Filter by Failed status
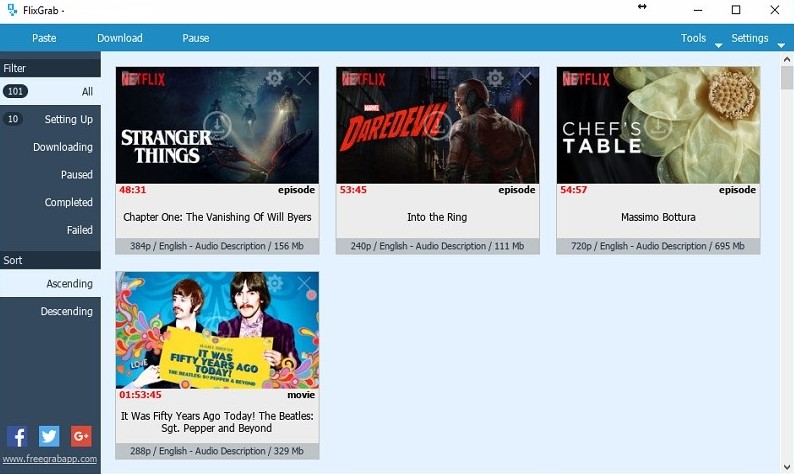The width and height of the screenshot is (794, 474). click(x=50, y=229)
